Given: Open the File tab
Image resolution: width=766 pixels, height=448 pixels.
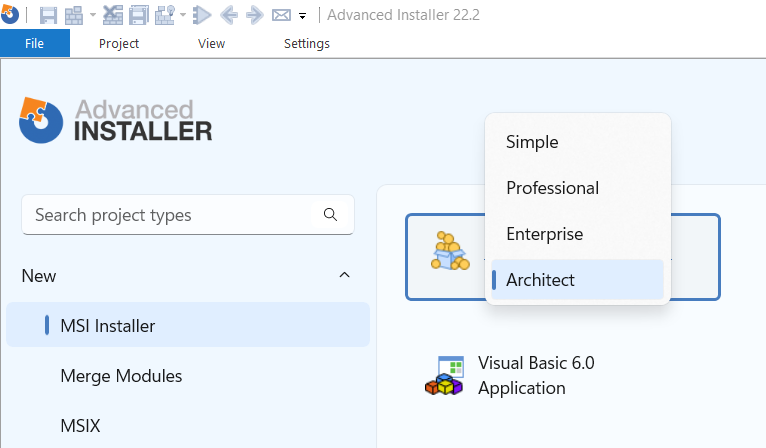Looking at the screenshot, I should 35,43.
